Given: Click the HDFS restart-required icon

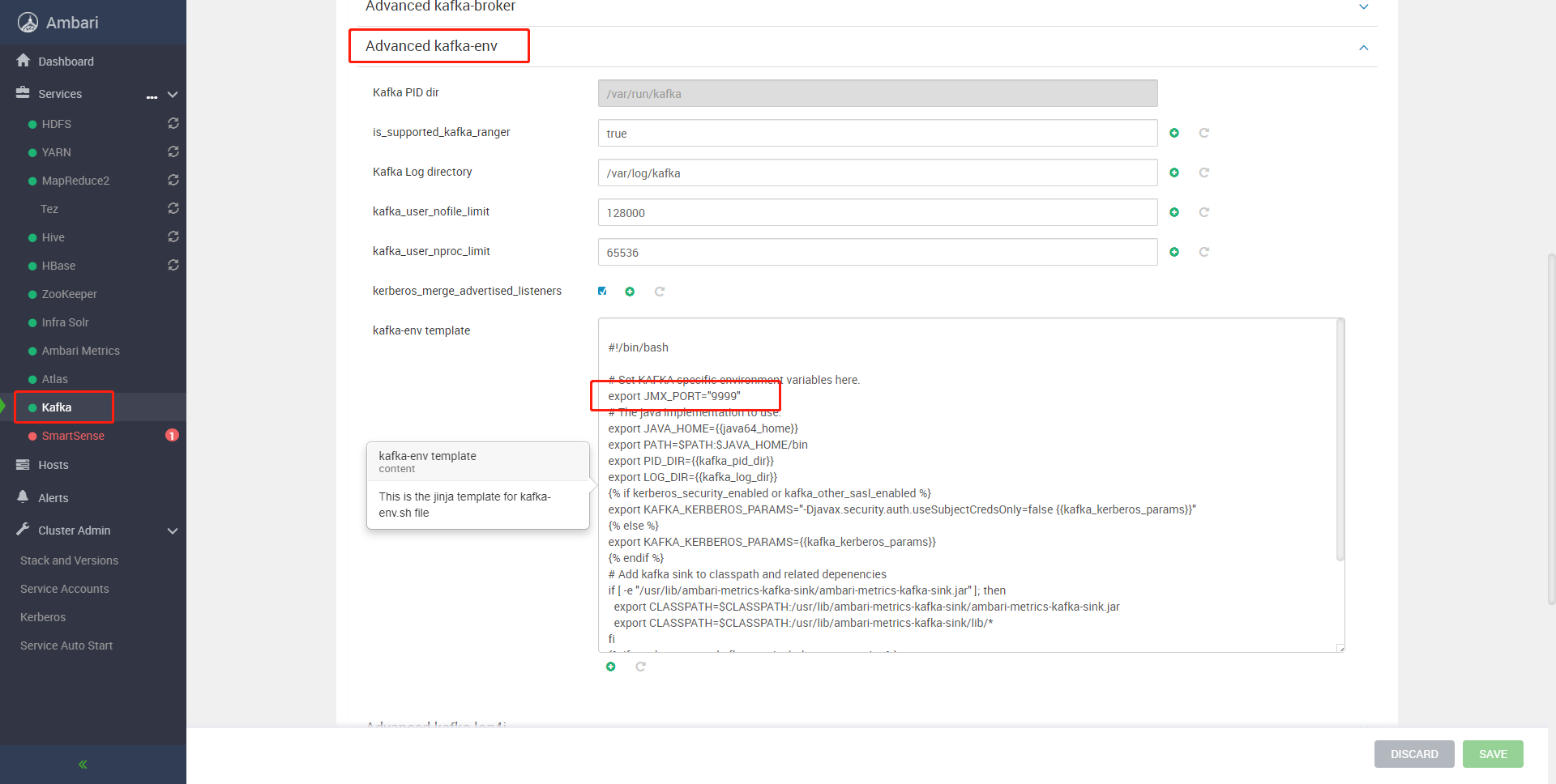Looking at the screenshot, I should click(173, 123).
